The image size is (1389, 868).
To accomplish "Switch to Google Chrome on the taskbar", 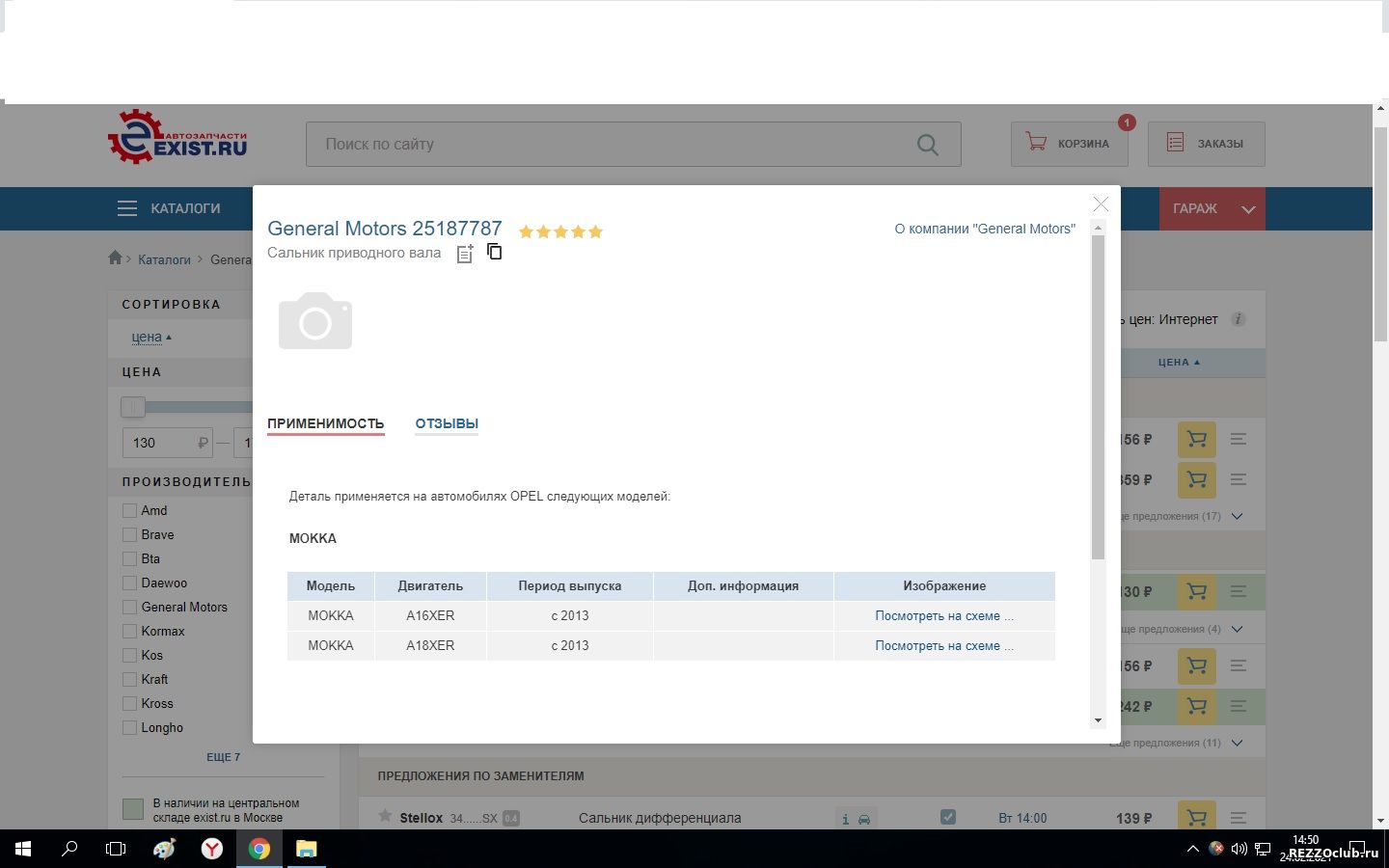I will click(259, 849).
